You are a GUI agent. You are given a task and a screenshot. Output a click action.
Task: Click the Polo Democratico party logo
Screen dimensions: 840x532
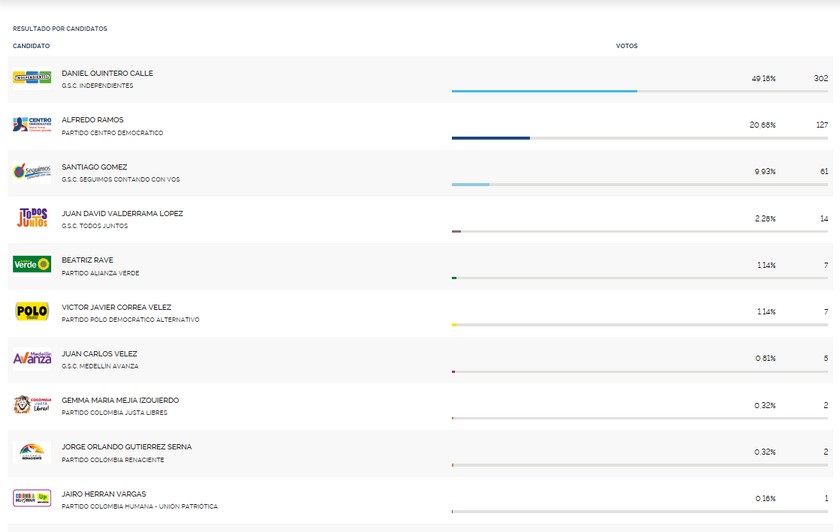(32, 311)
